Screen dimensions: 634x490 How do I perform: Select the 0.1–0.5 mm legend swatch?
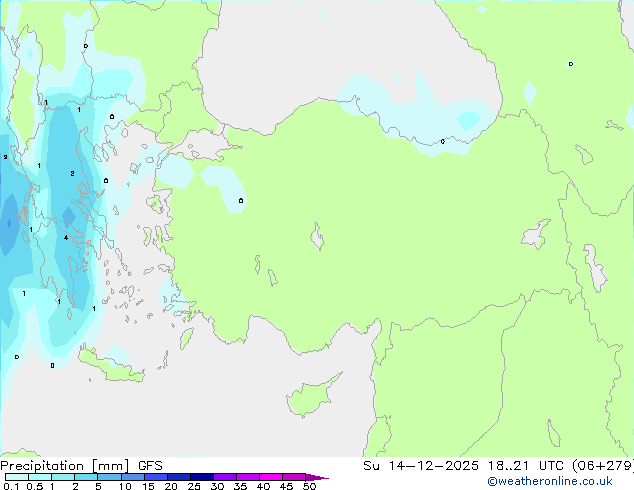(17, 477)
